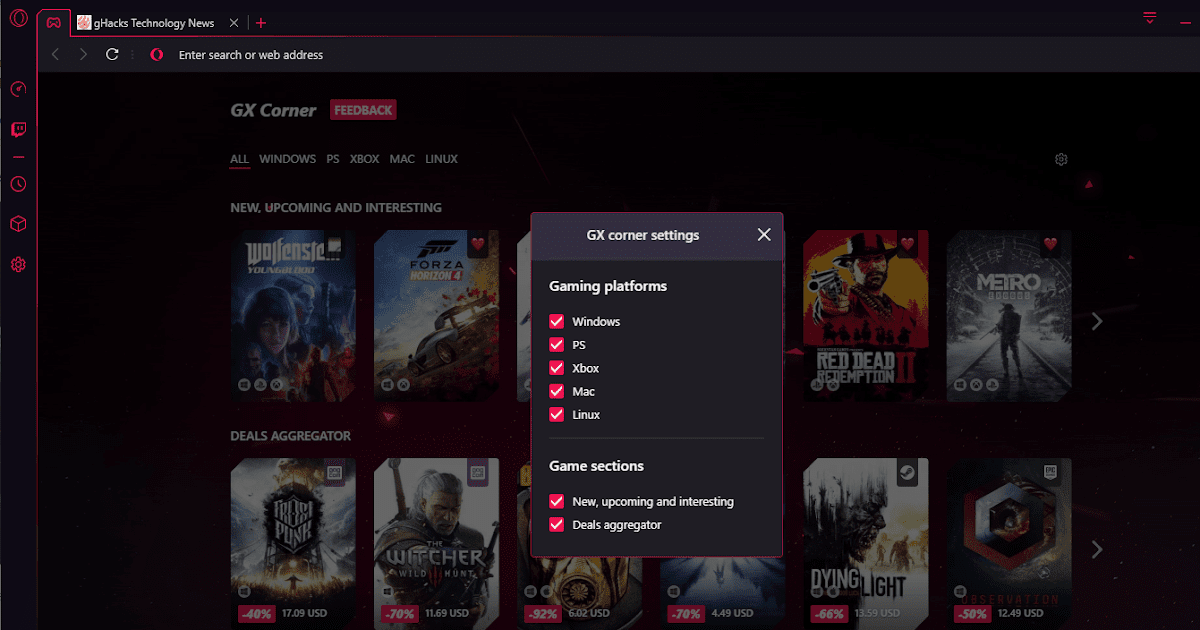Select the PS platform filter tab
This screenshot has height=630, width=1200.
[x=333, y=159]
